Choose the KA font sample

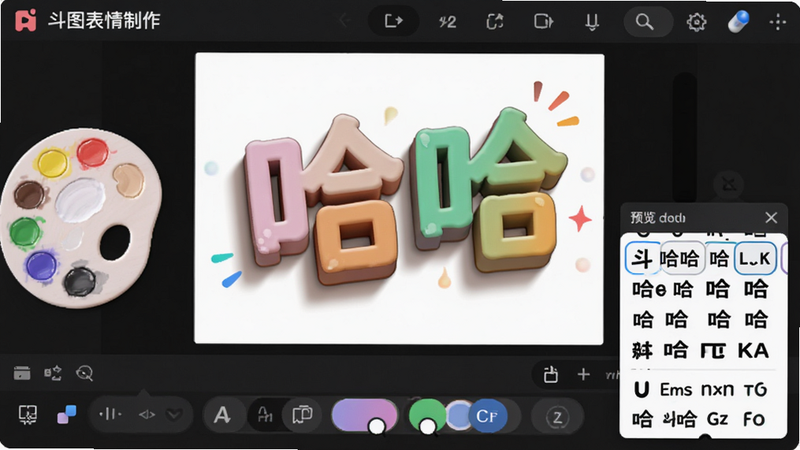(753, 351)
